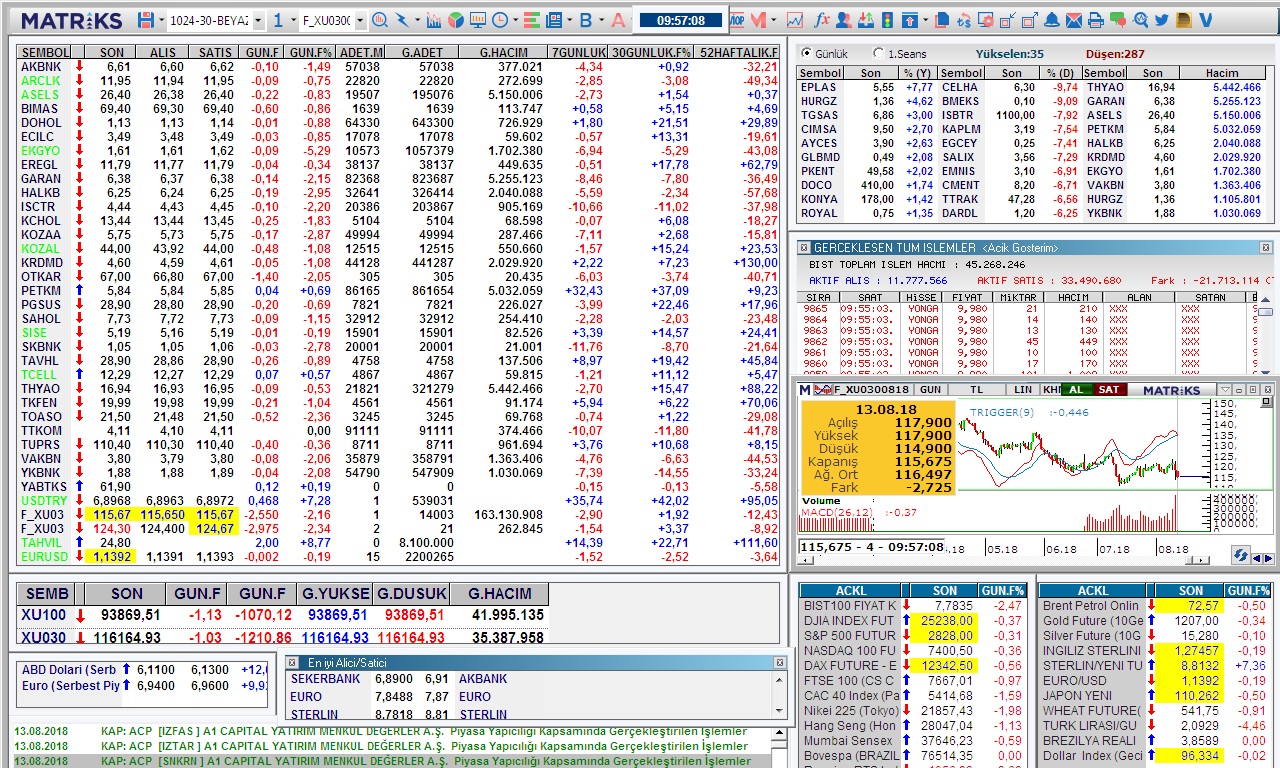The width and height of the screenshot is (1280, 768).
Task: Click the SEMBOL column header
Action: (45, 52)
